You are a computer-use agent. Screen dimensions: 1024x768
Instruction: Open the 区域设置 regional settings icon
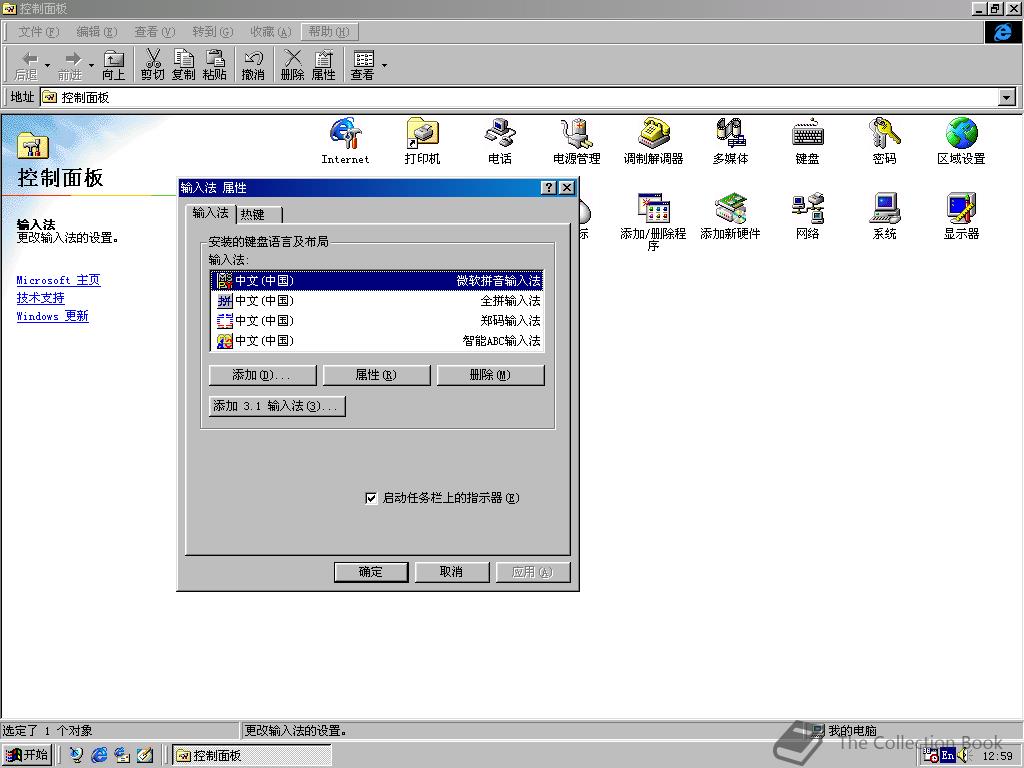(961, 140)
